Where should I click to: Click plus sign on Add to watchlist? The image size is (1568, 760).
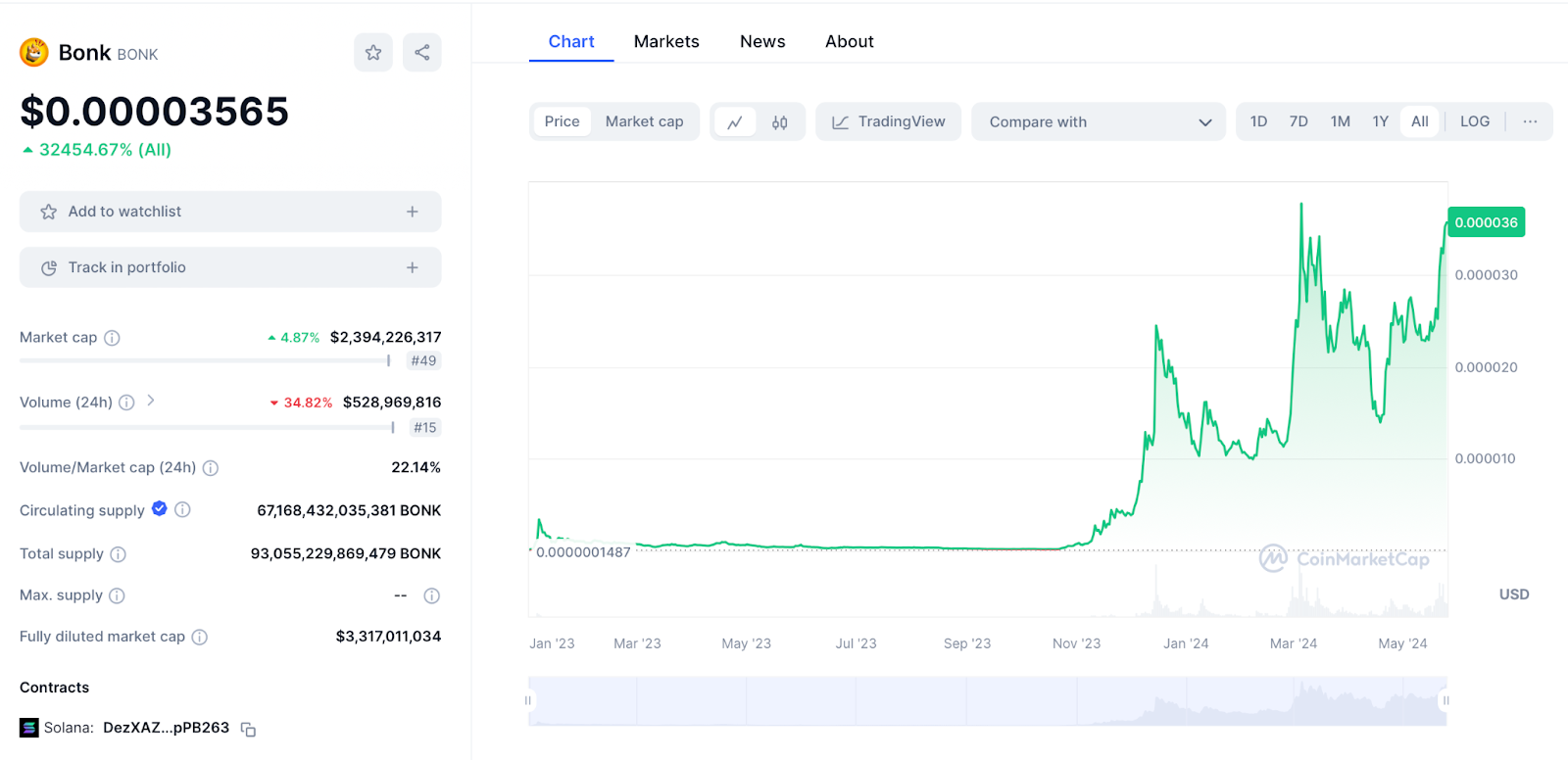coord(413,212)
